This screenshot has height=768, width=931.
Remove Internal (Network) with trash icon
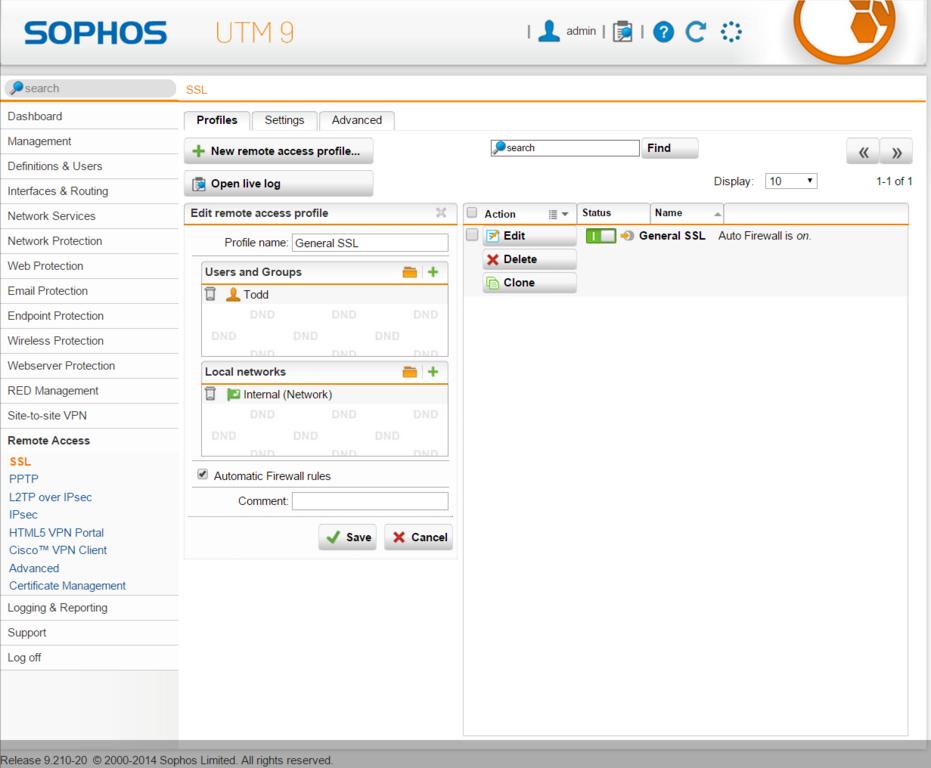(x=210, y=394)
